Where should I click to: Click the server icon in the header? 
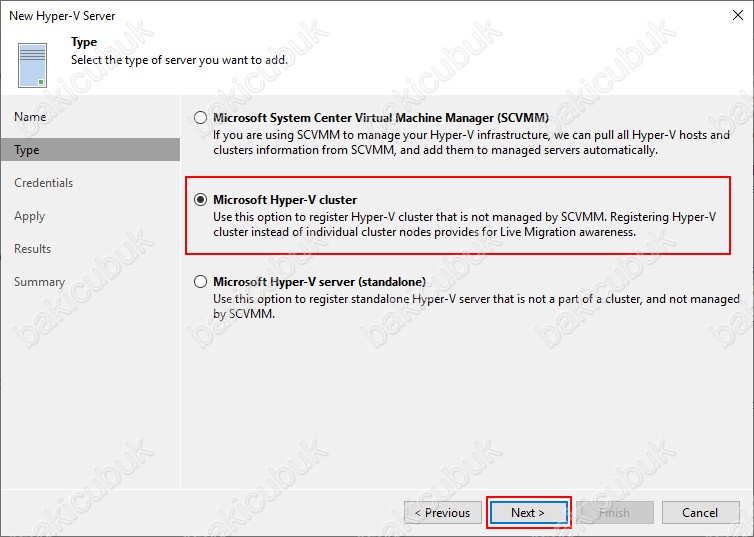click(x=33, y=65)
